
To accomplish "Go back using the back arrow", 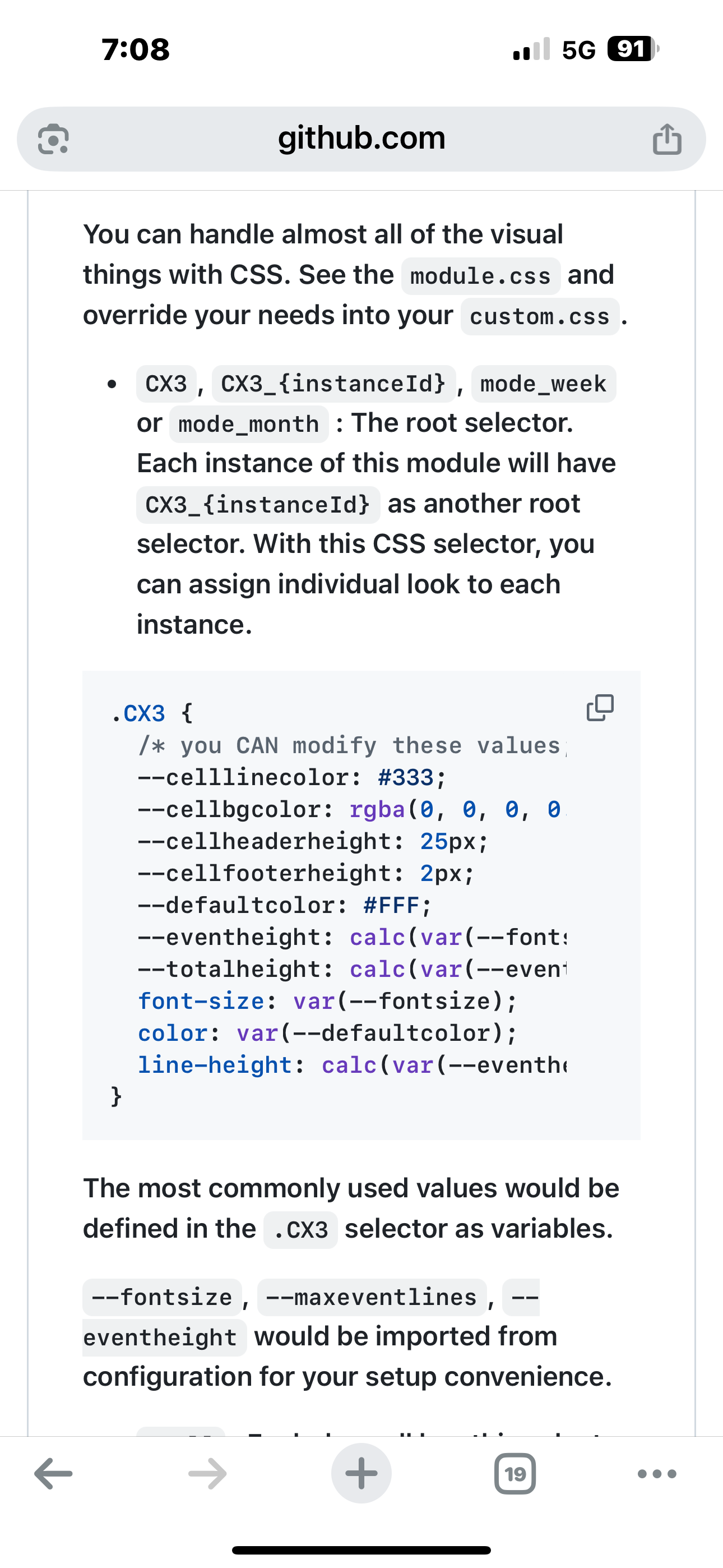I will point(54,1474).
